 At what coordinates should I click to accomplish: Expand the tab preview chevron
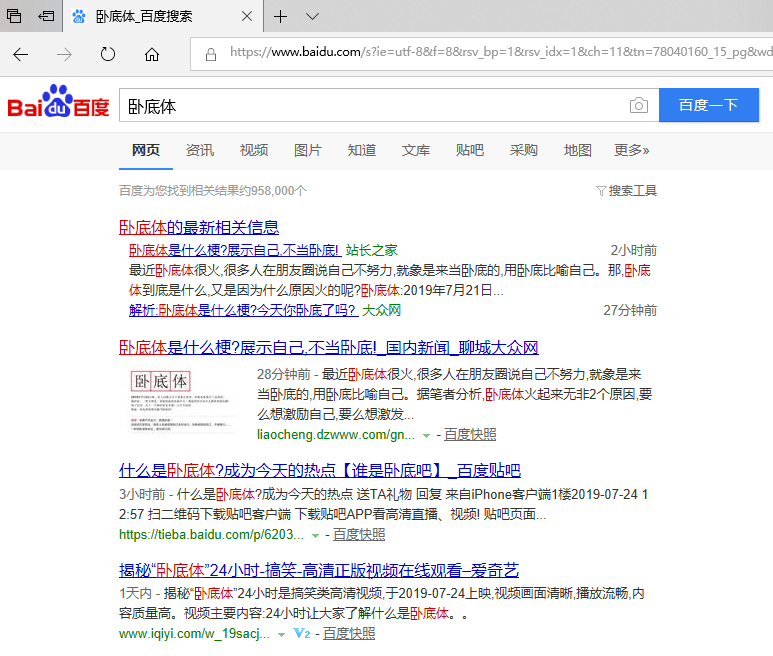pyautogui.click(x=312, y=16)
